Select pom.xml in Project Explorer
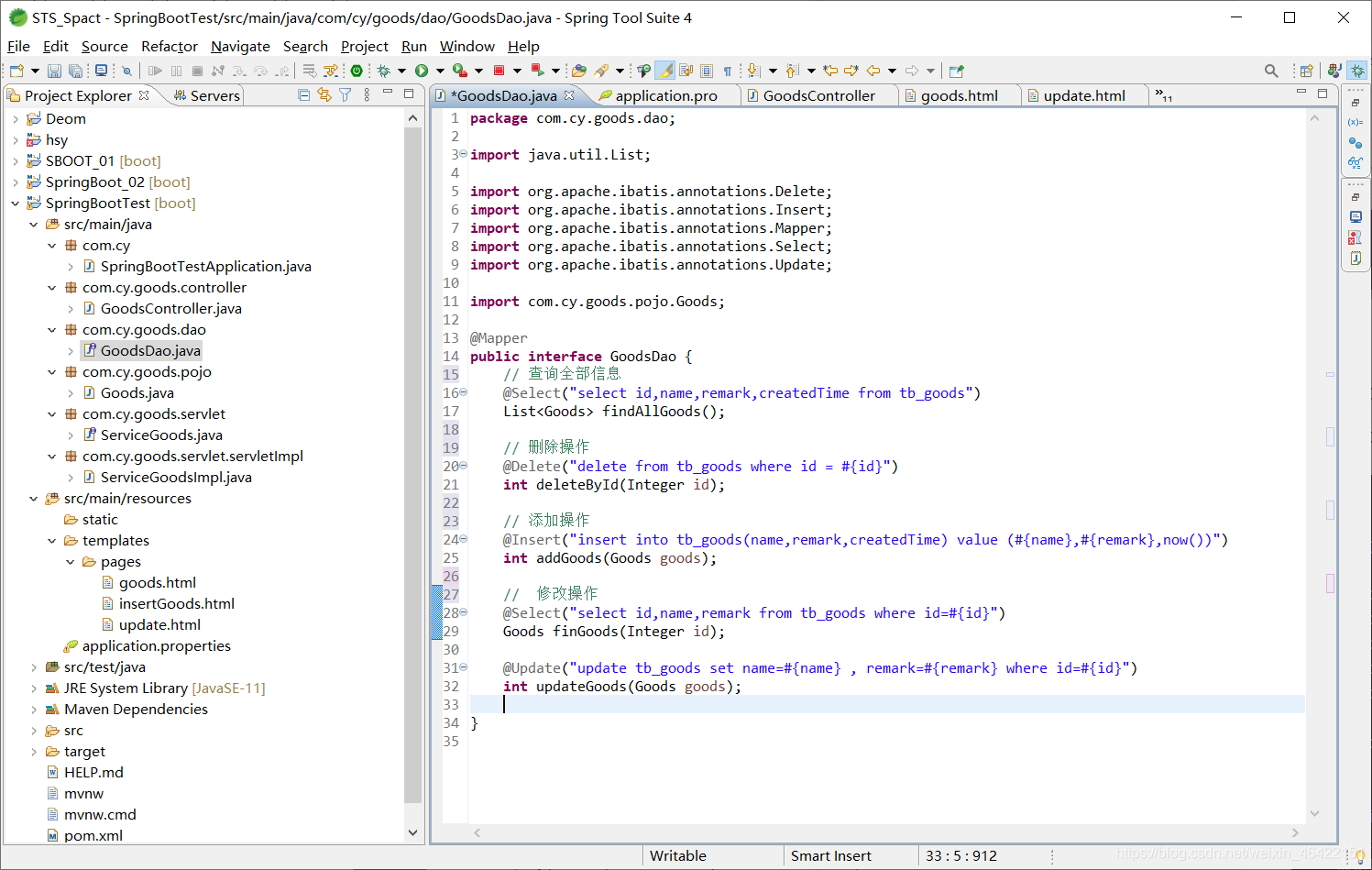The width and height of the screenshot is (1372, 870). point(93,835)
